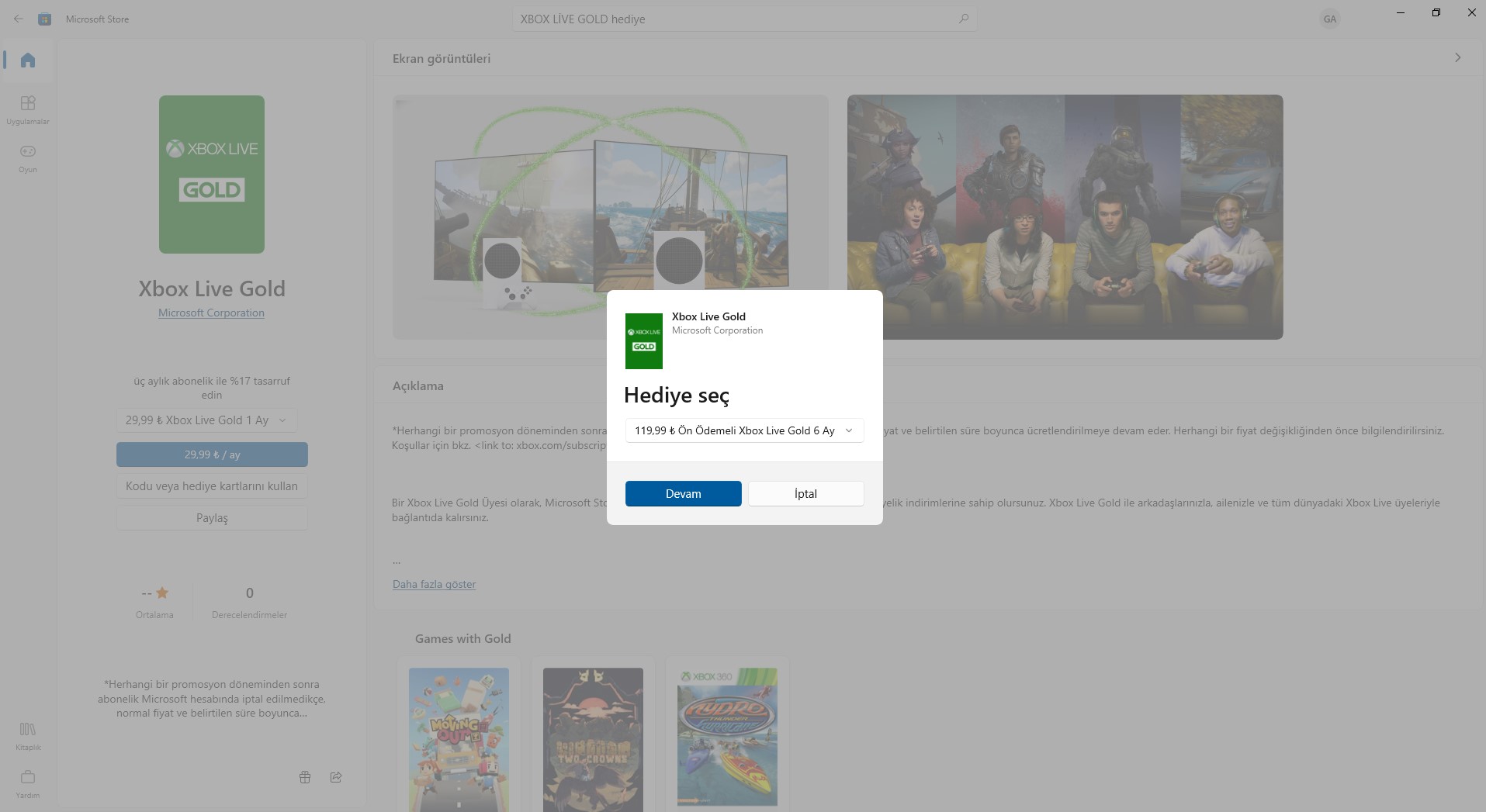The height and width of the screenshot is (812, 1486).
Task: Open Oyun in the sidebar
Action: pyautogui.click(x=28, y=158)
